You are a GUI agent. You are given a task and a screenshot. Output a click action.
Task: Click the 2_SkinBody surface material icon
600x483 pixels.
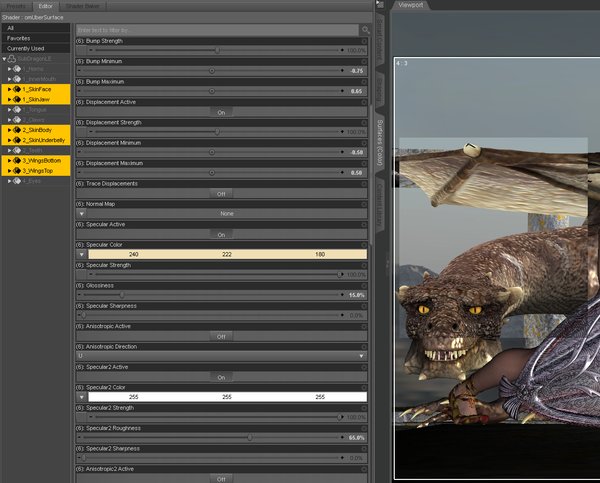point(17,130)
